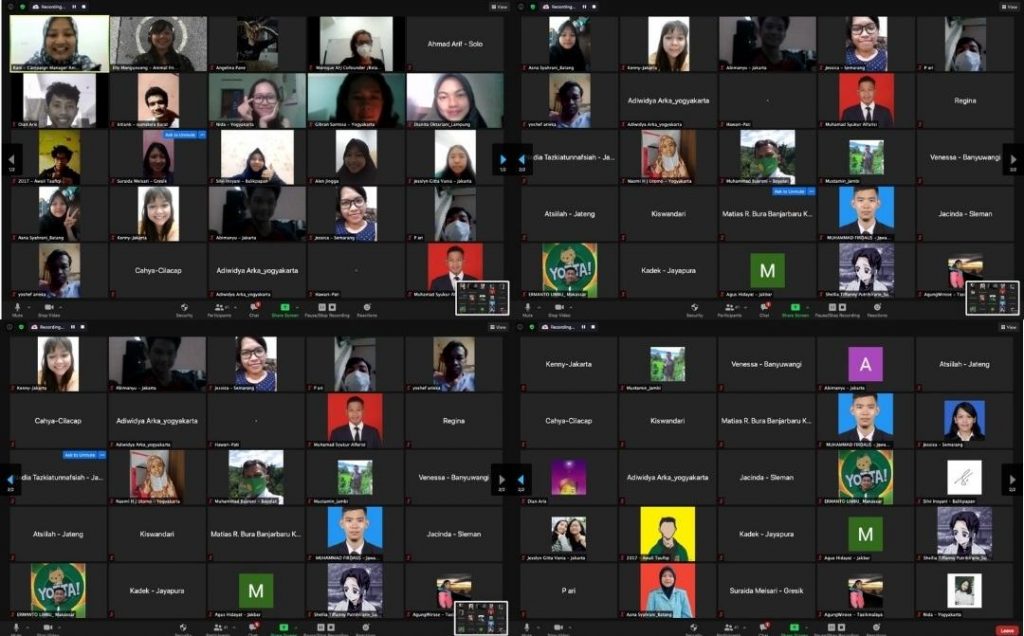Open Security icon in bottom-right Zoom window
Image resolution: width=1024 pixels, height=636 pixels.
coord(694,628)
